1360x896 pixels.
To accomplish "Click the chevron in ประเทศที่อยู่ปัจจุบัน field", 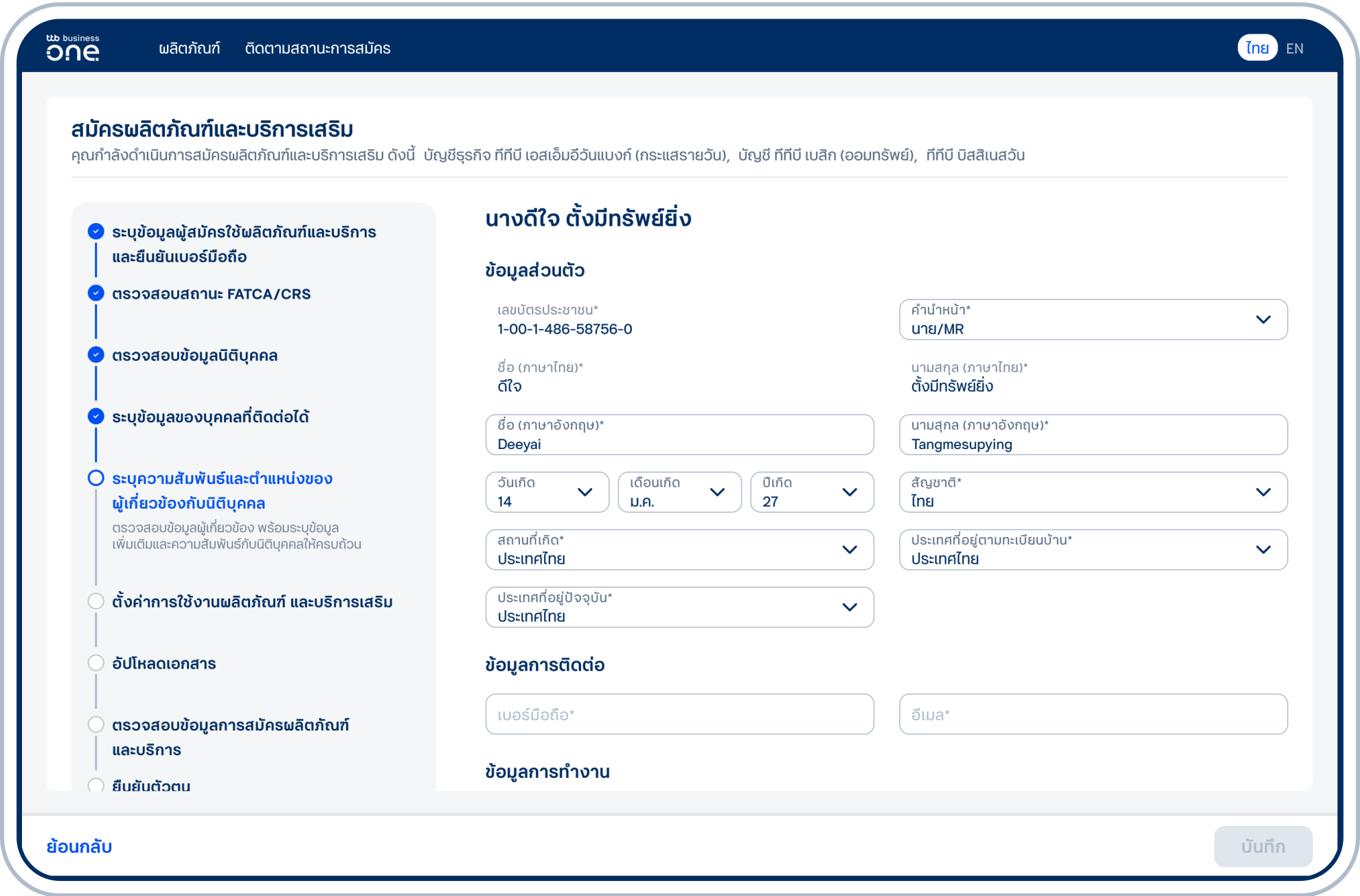I will coord(849,608).
